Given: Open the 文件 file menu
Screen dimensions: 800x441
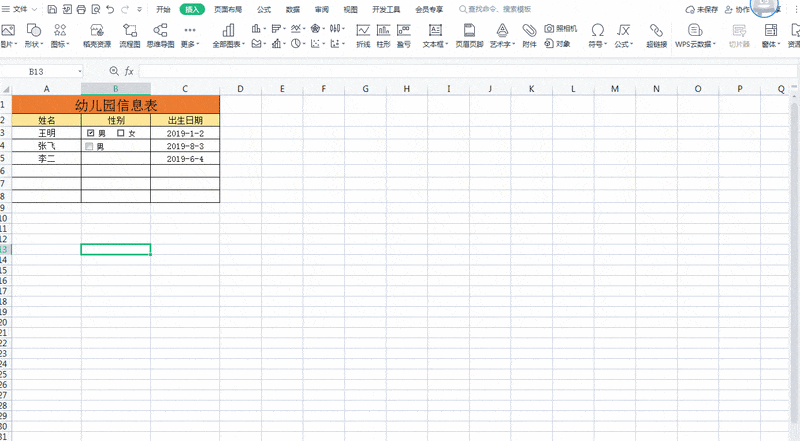Looking at the screenshot, I should pos(19,9).
